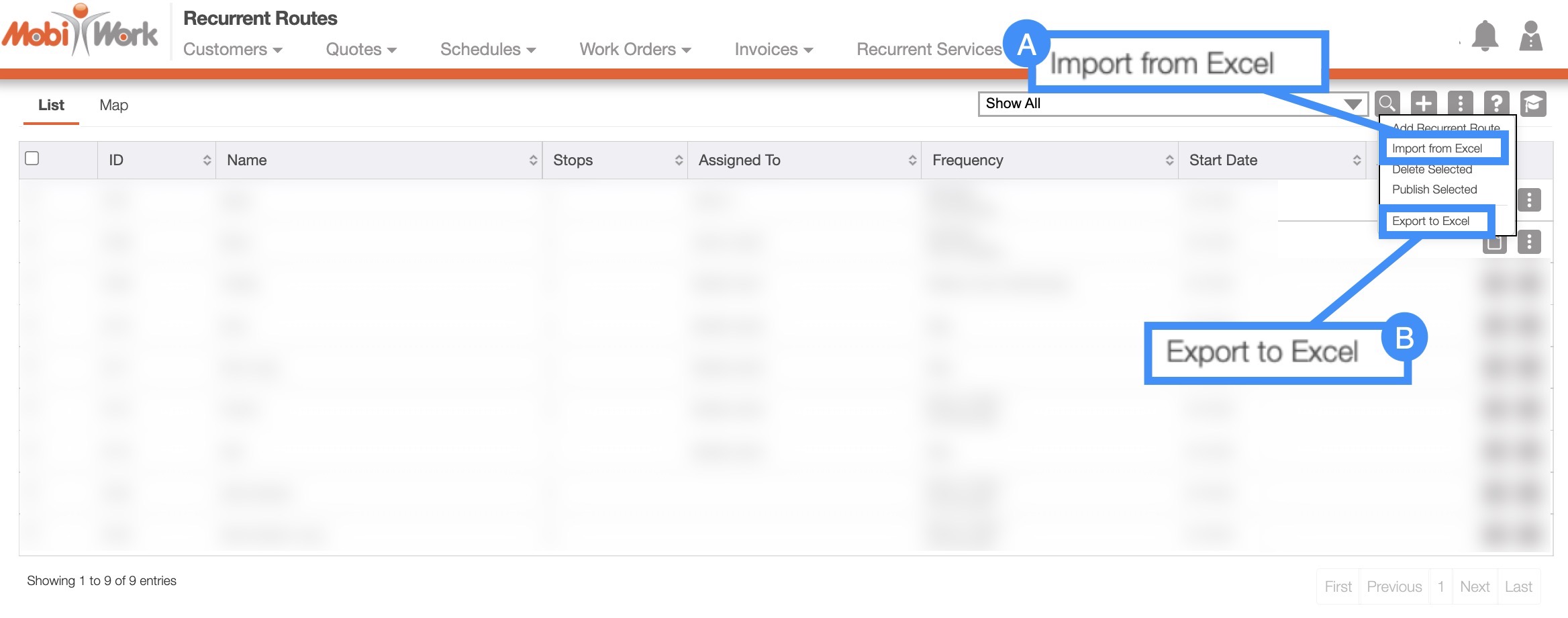Open the Show All filter dropdown
Image resolution: width=1568 pixels, height=618 pixels.
point(1172,104)
